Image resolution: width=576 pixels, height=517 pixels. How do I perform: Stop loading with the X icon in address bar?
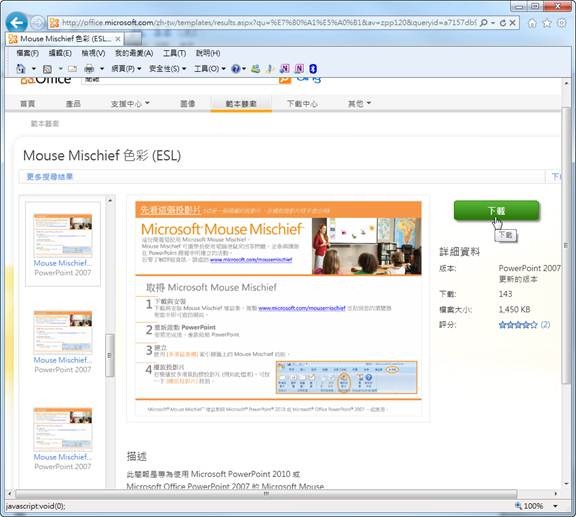tap(512, 23)
